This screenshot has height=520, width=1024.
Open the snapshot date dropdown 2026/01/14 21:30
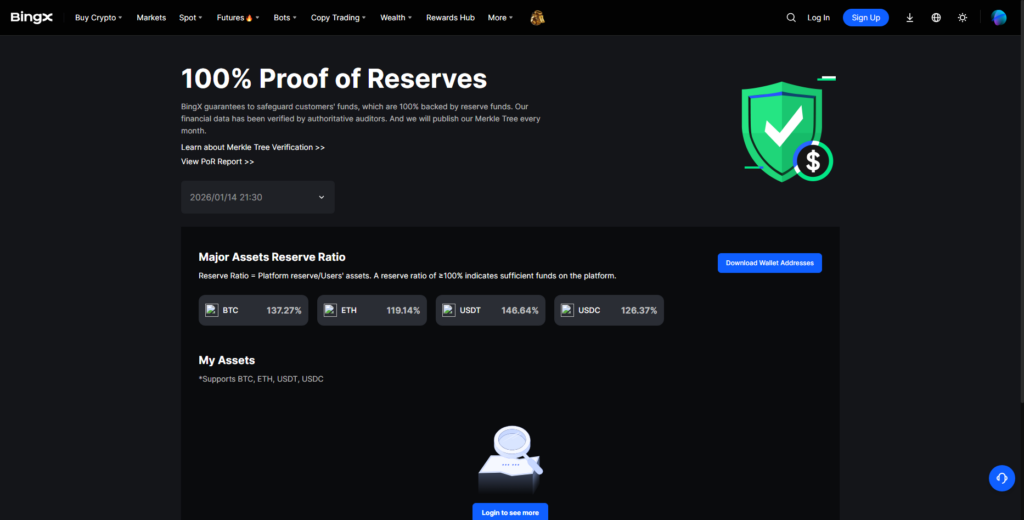258,197
